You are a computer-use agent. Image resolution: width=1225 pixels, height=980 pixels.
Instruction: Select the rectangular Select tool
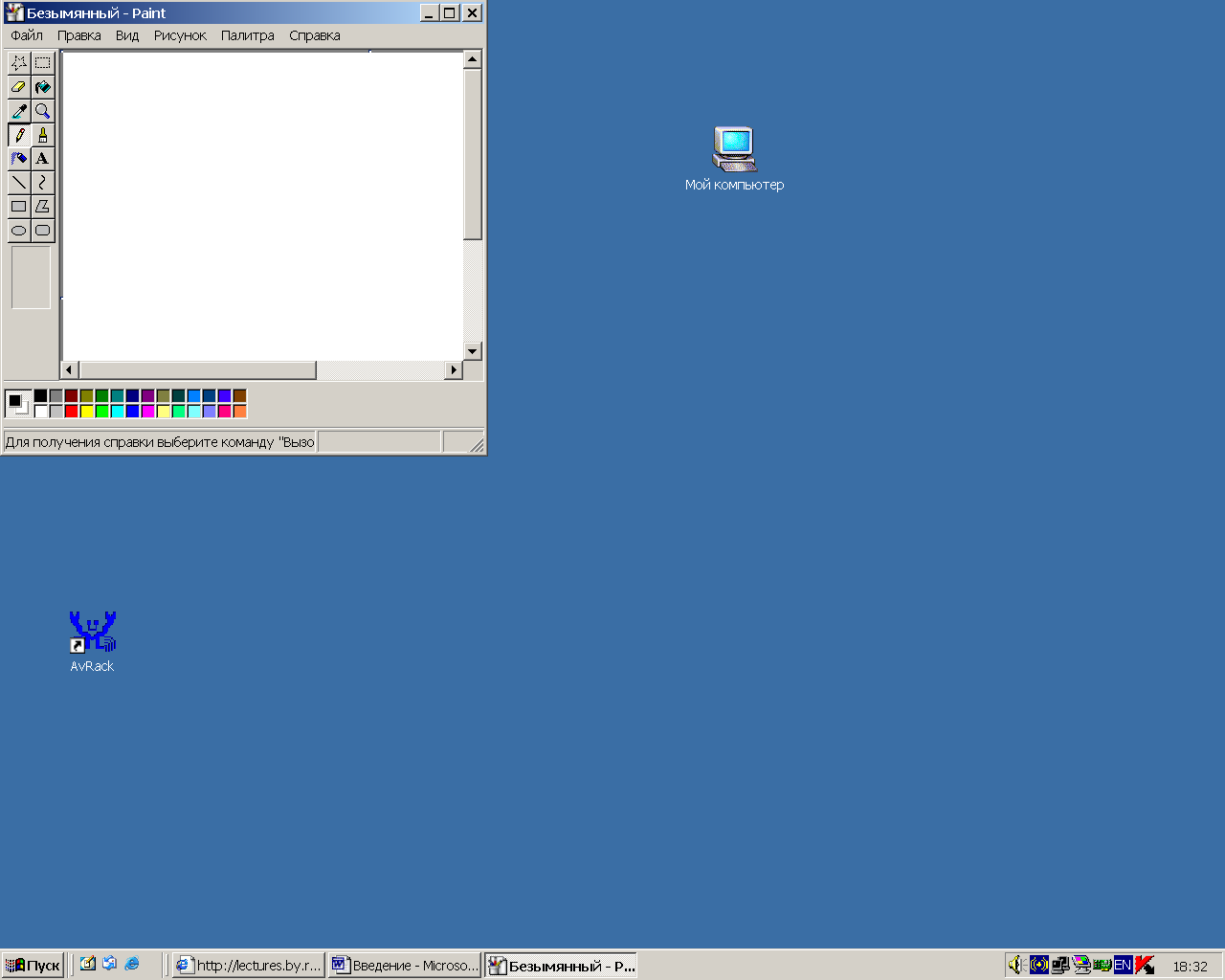pyautogui.click(x=43, y=63)
